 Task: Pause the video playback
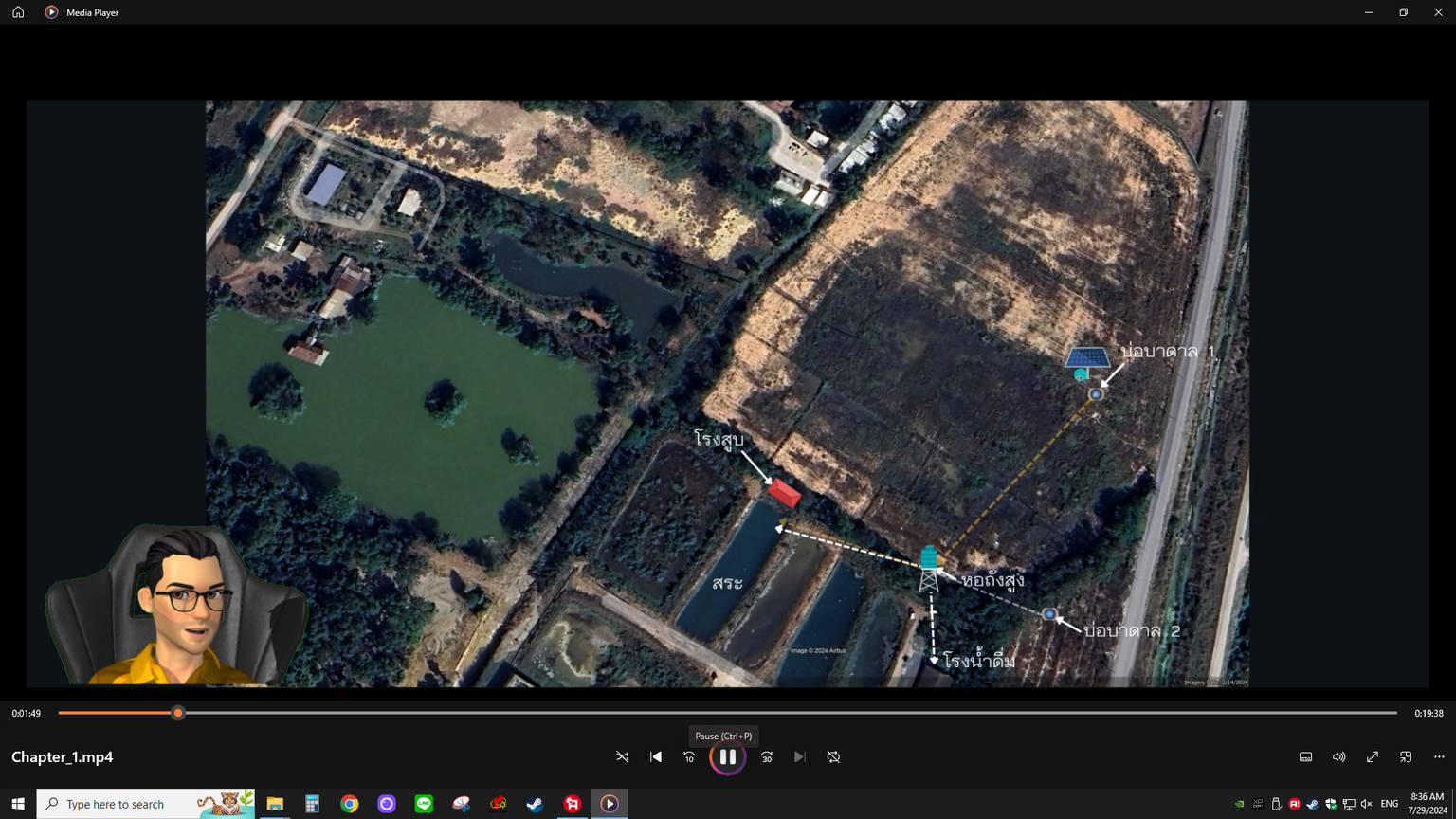pos(727,757)
